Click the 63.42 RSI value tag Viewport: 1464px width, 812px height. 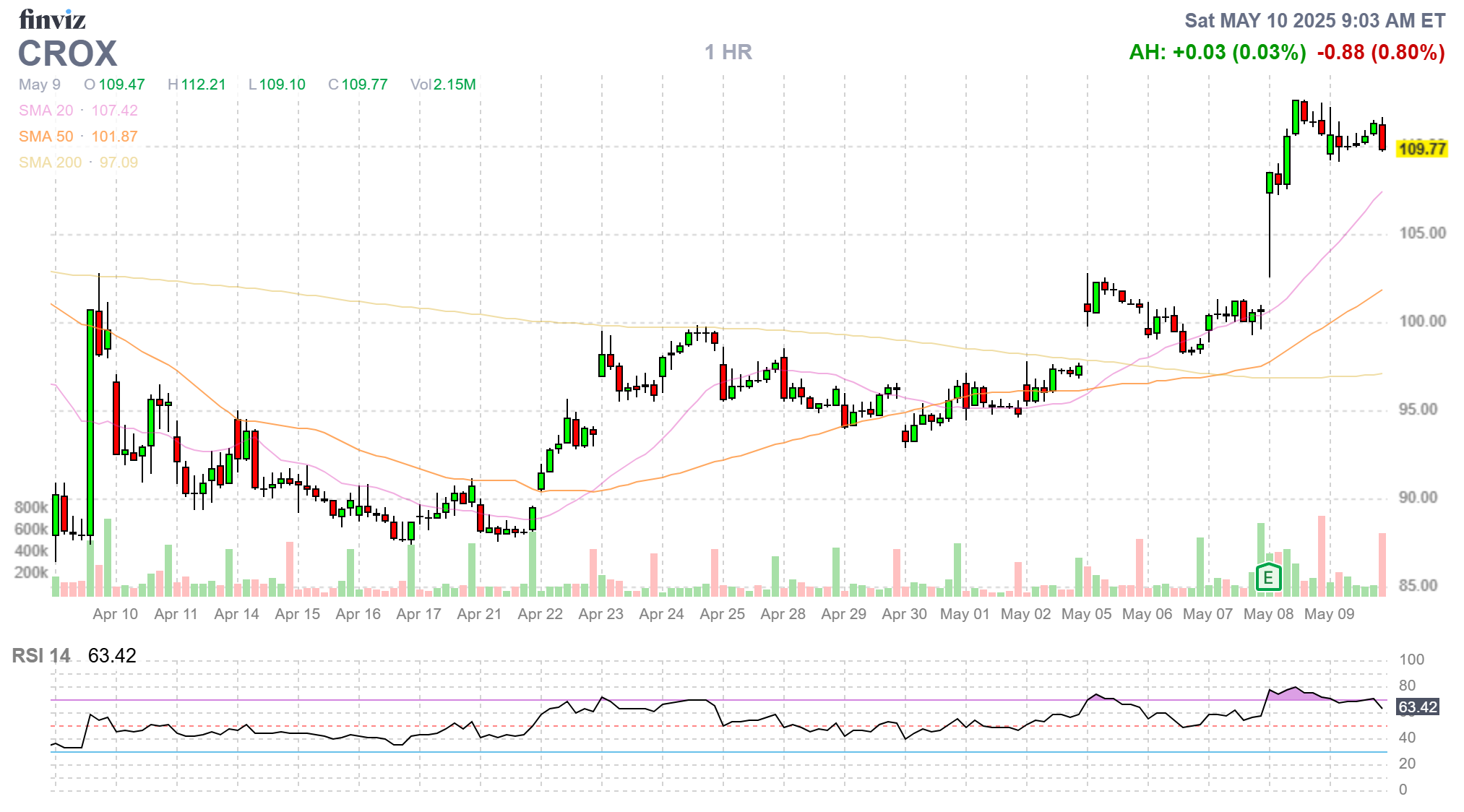1417,707
